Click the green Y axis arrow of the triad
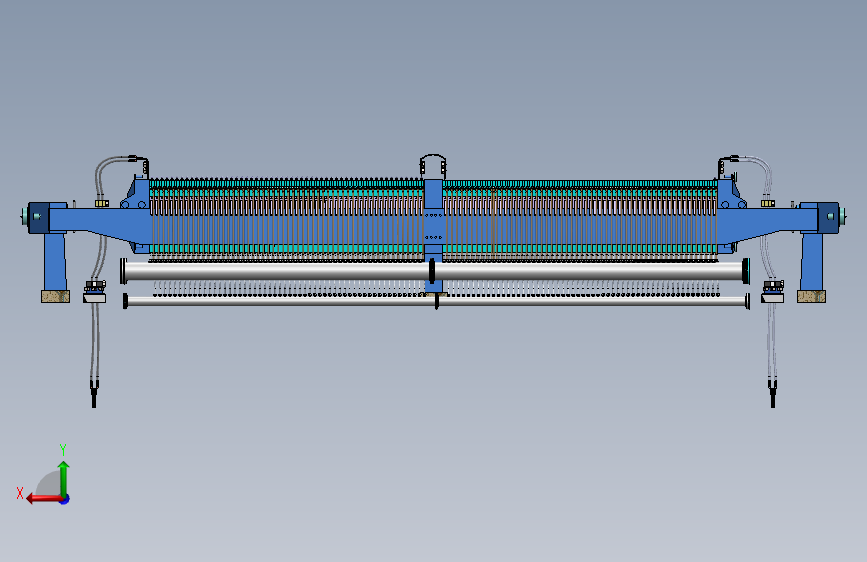867x562 pixels. (64, 479)
